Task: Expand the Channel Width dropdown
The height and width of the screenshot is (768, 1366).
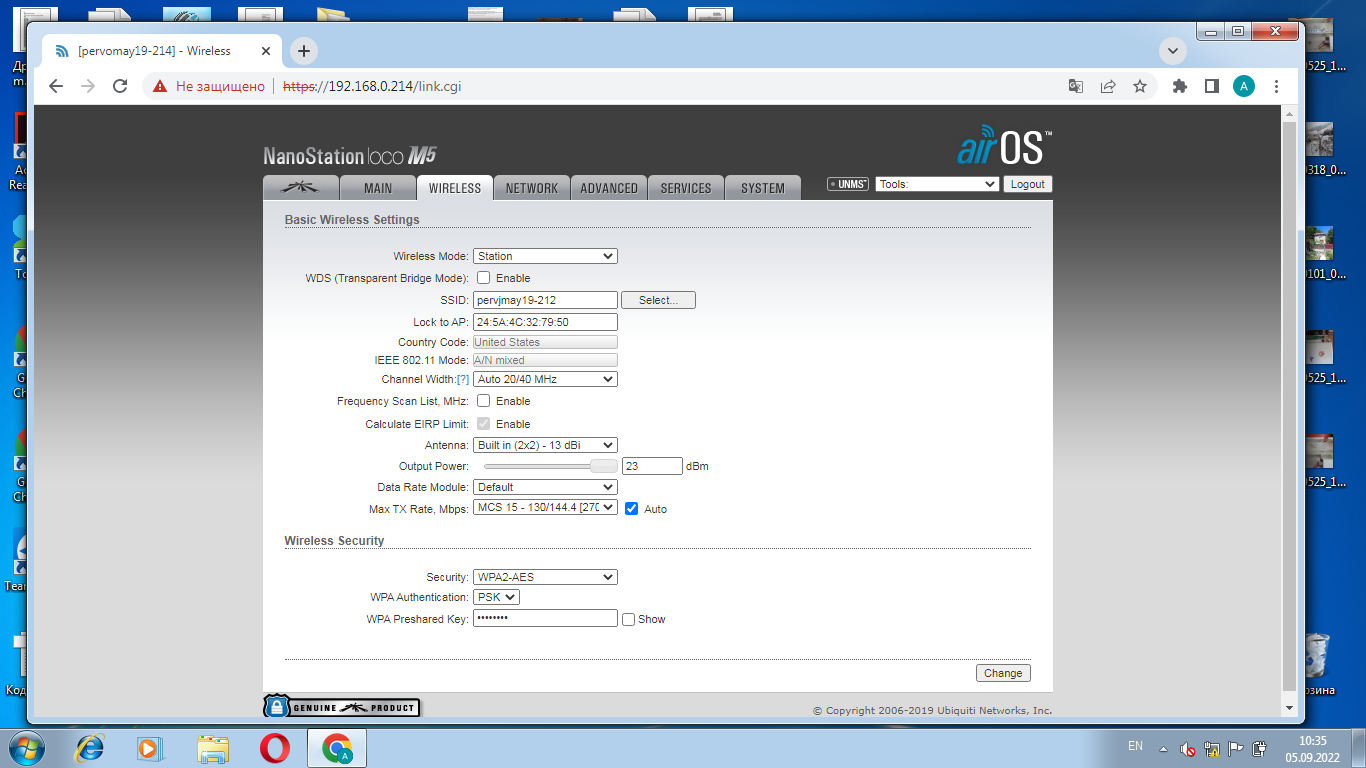Action: (x=545, y=379)
